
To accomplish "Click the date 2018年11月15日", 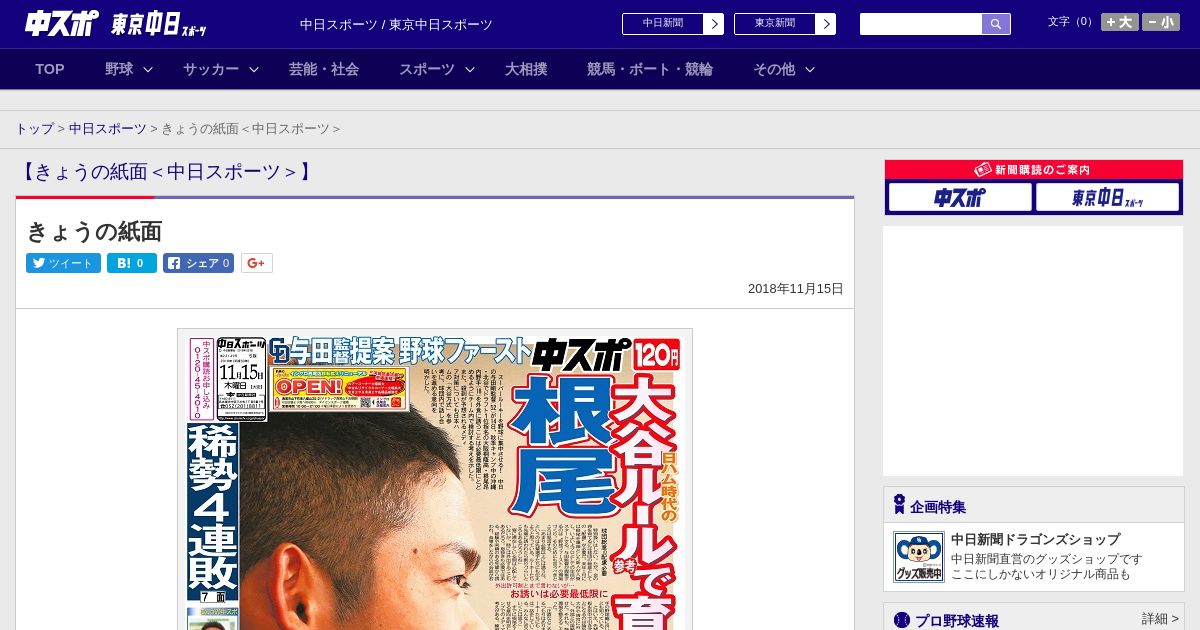I will tap(796, 288).
